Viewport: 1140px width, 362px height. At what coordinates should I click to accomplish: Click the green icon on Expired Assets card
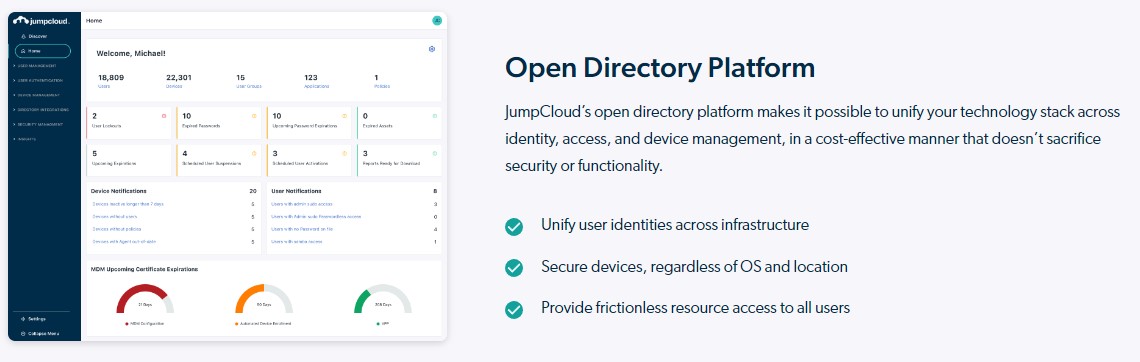click(435, 116)
